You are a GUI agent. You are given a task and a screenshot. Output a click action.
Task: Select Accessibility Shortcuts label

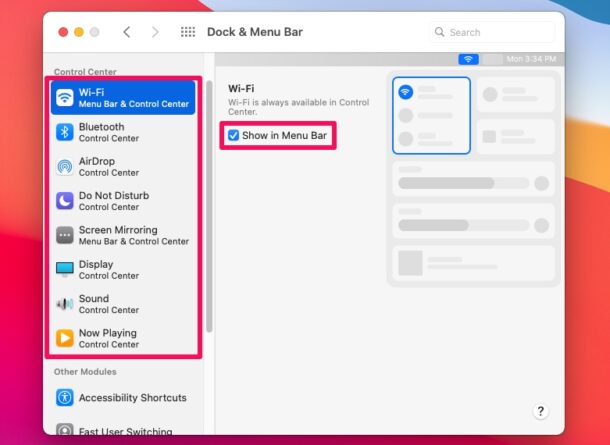(x=133, y=398)
